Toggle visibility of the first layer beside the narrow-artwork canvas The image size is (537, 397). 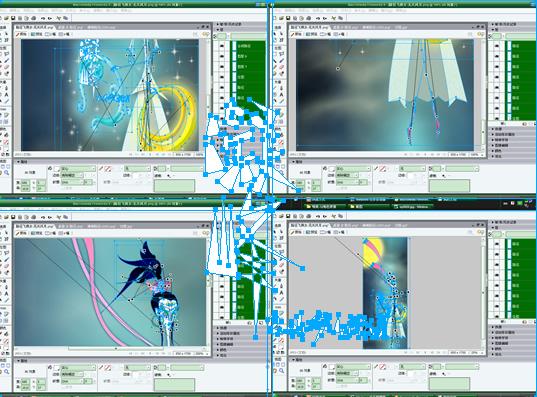pos(497,244)
